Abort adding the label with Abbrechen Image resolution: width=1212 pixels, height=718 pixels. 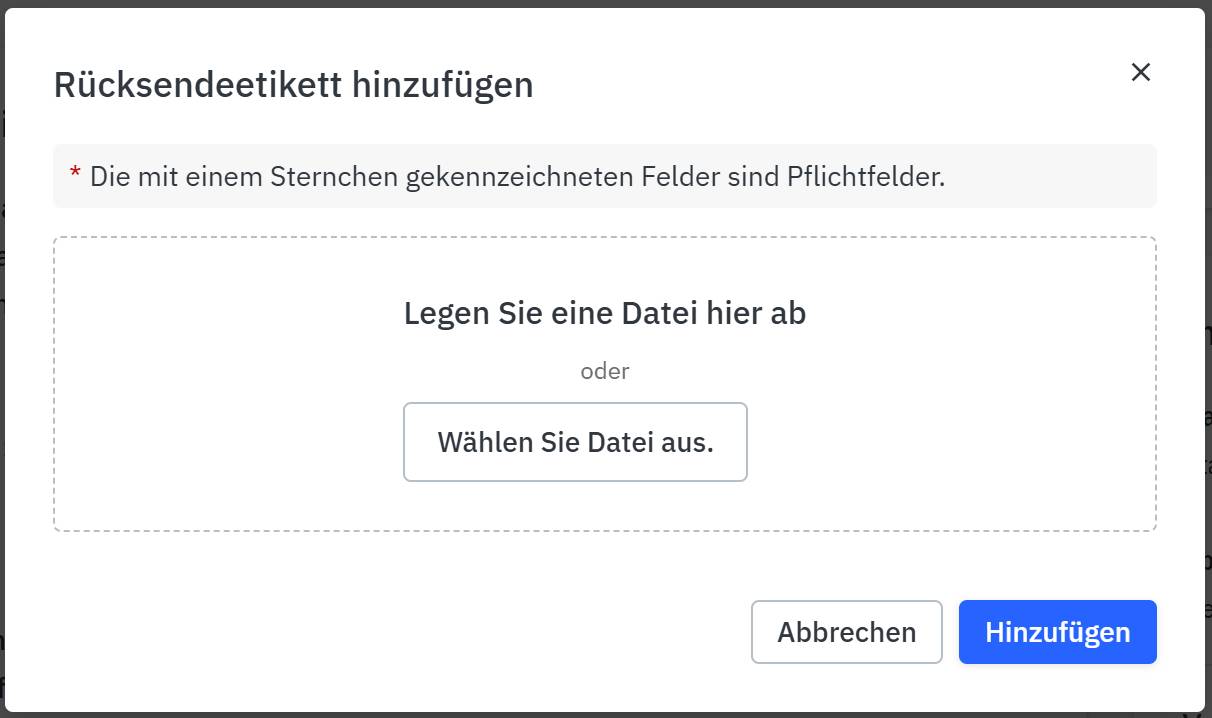846,631
